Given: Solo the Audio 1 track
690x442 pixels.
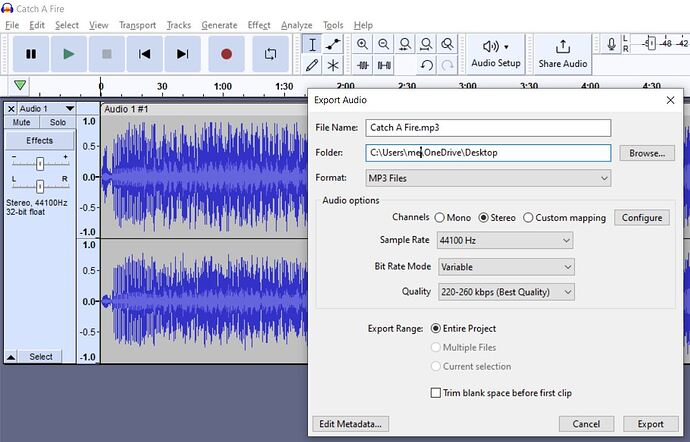Looking at the screenshot, I should (58, 122).
